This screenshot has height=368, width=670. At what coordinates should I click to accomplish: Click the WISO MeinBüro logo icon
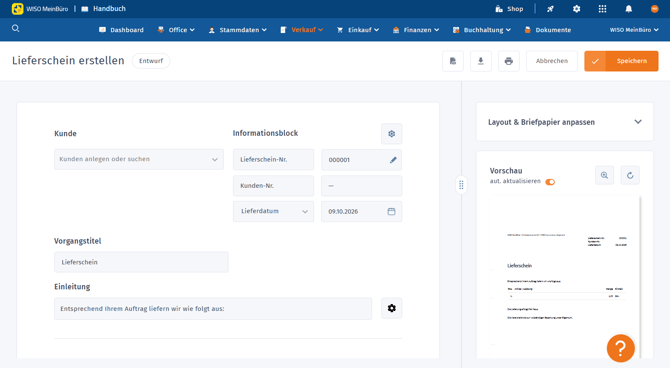pyautogui.click(x=18, y=9)
